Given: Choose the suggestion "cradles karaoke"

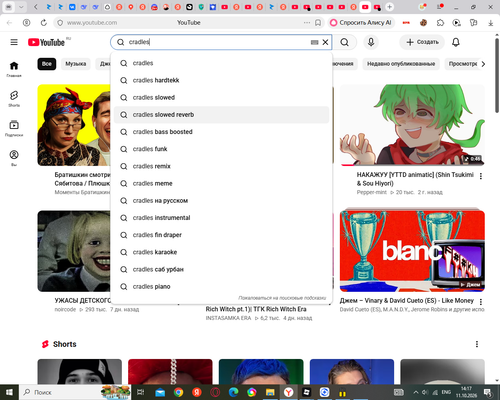Looking at the screenshot, I should [221, 252].
